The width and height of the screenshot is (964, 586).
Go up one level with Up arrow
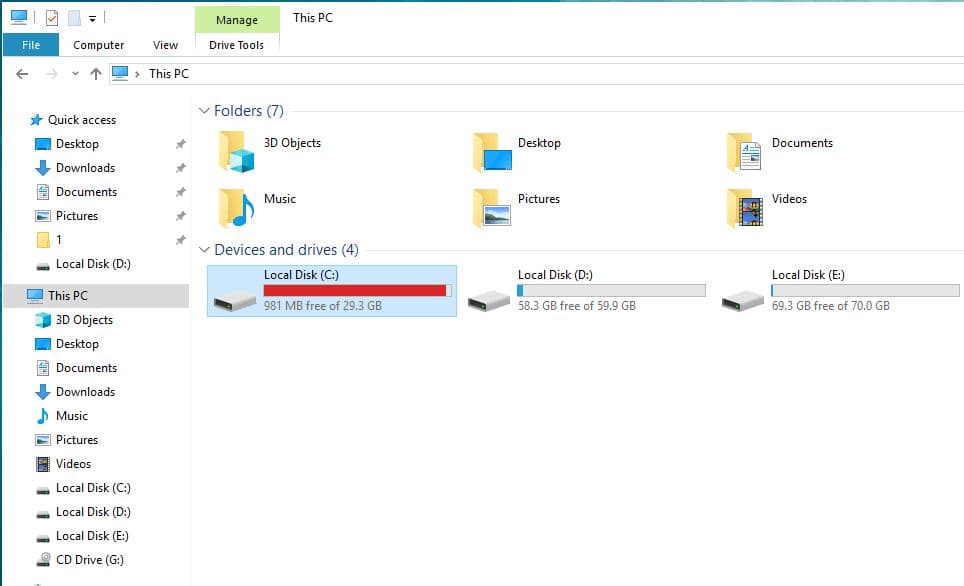click(x=95, y=74)
